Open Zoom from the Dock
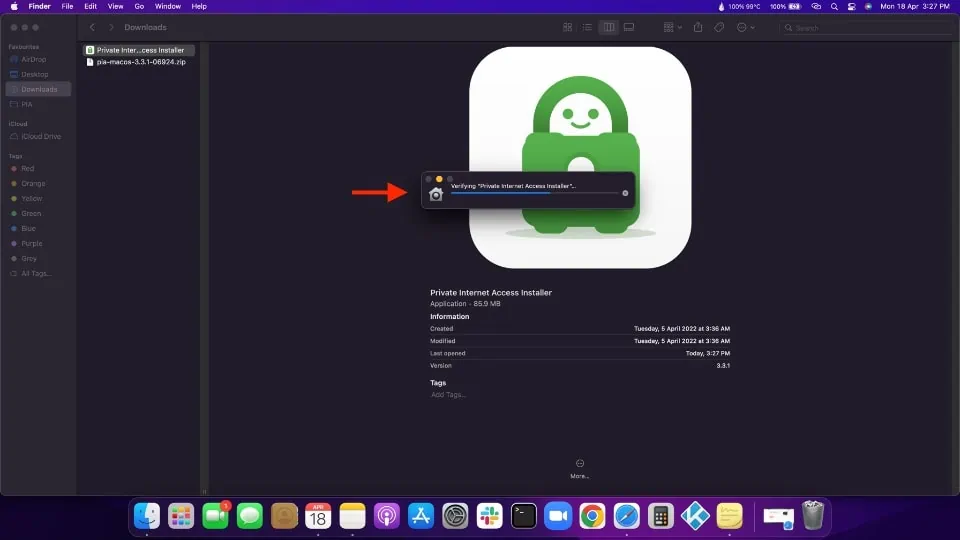 pyautogui.click(x=558, y=516)
